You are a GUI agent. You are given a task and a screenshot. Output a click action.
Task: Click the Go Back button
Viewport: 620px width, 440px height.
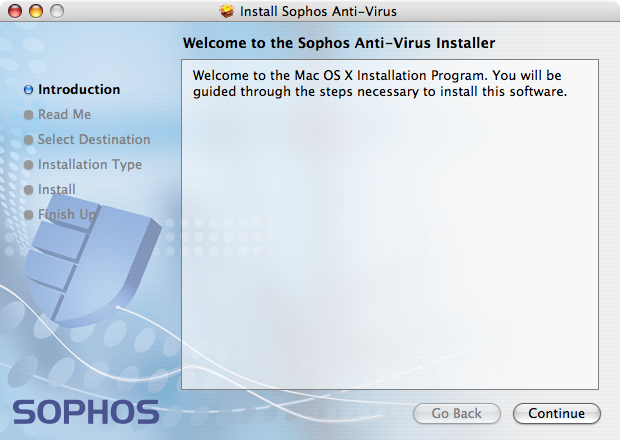click(x=457, y=414)
